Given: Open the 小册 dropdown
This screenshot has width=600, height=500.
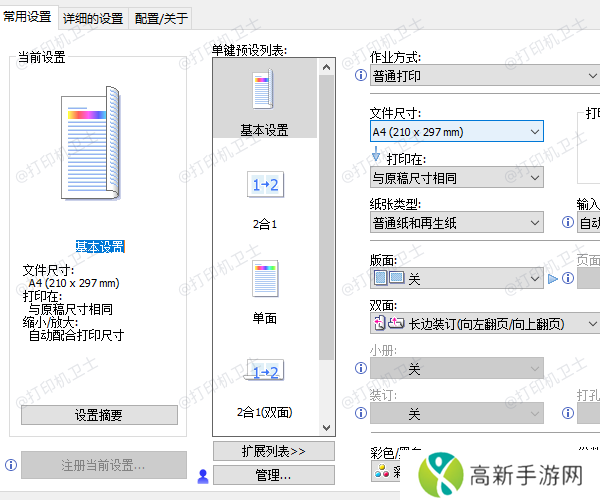Looking at the screenshot, I should pos(457,368).
